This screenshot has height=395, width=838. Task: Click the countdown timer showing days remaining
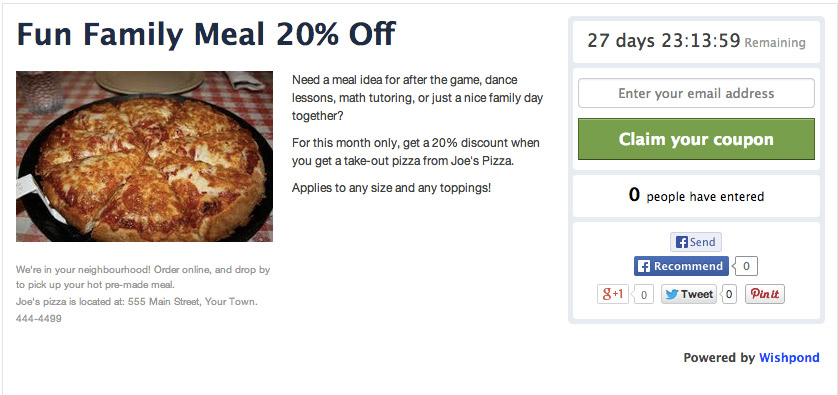[696, 42]
